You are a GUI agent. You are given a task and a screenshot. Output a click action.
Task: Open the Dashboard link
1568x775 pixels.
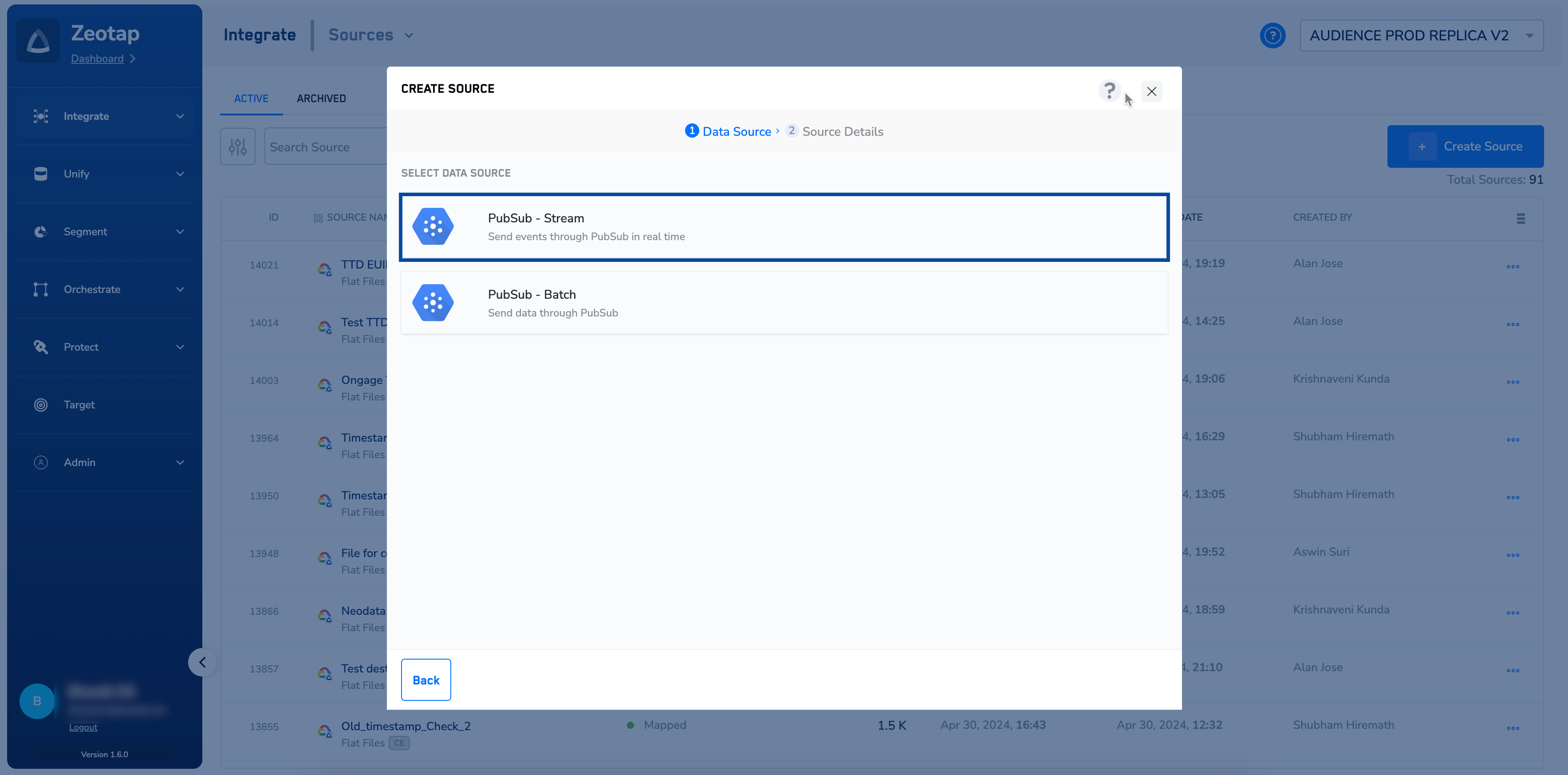coord(98,59)
